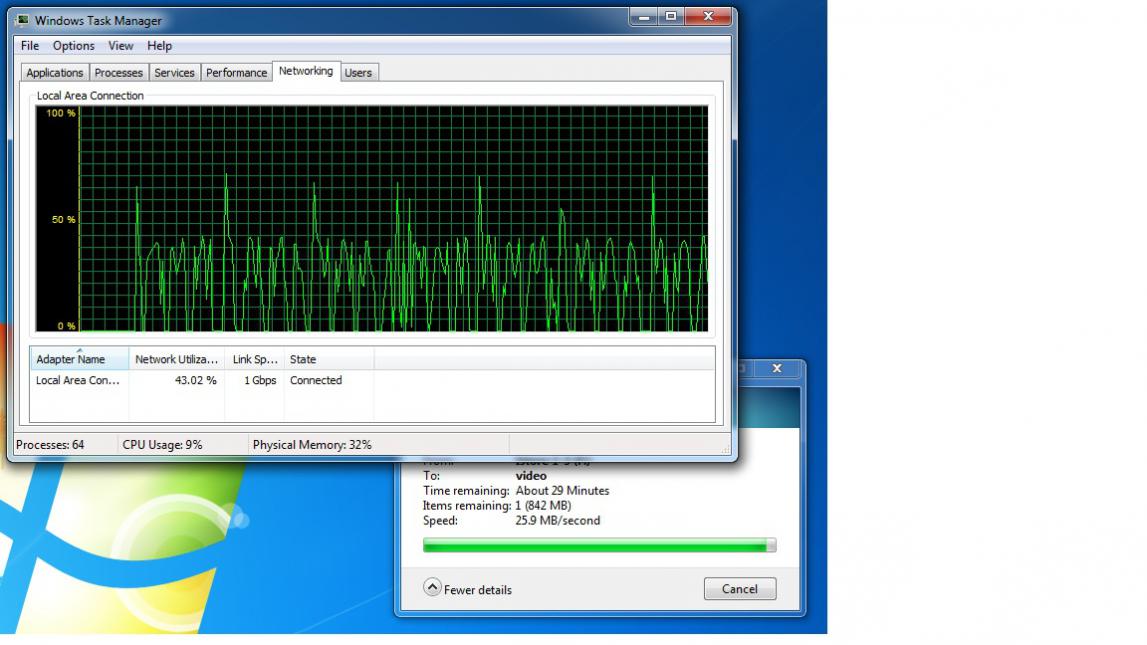Open the View menu
Image resolution: width=1147 pixels, height=645 pixels.
pos(121,45)
